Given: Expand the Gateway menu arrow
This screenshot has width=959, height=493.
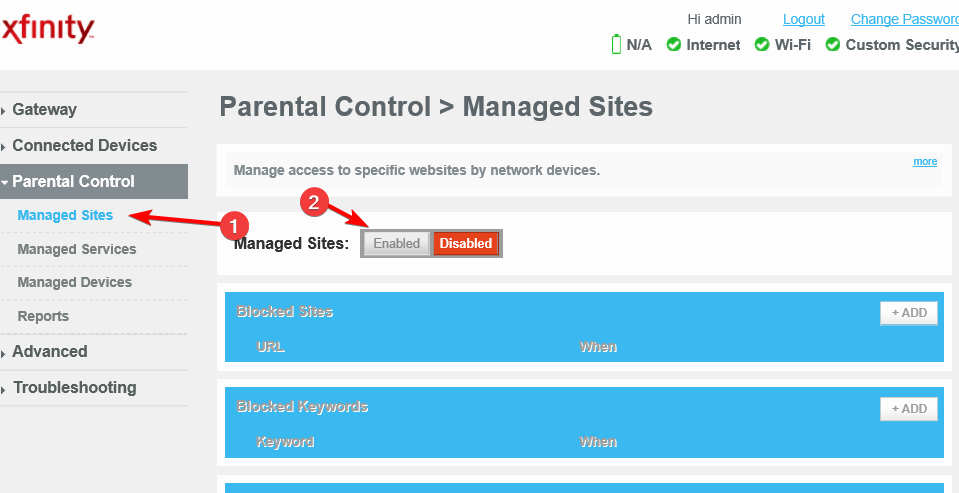Looking at the screenshot, I should point(4,111).
